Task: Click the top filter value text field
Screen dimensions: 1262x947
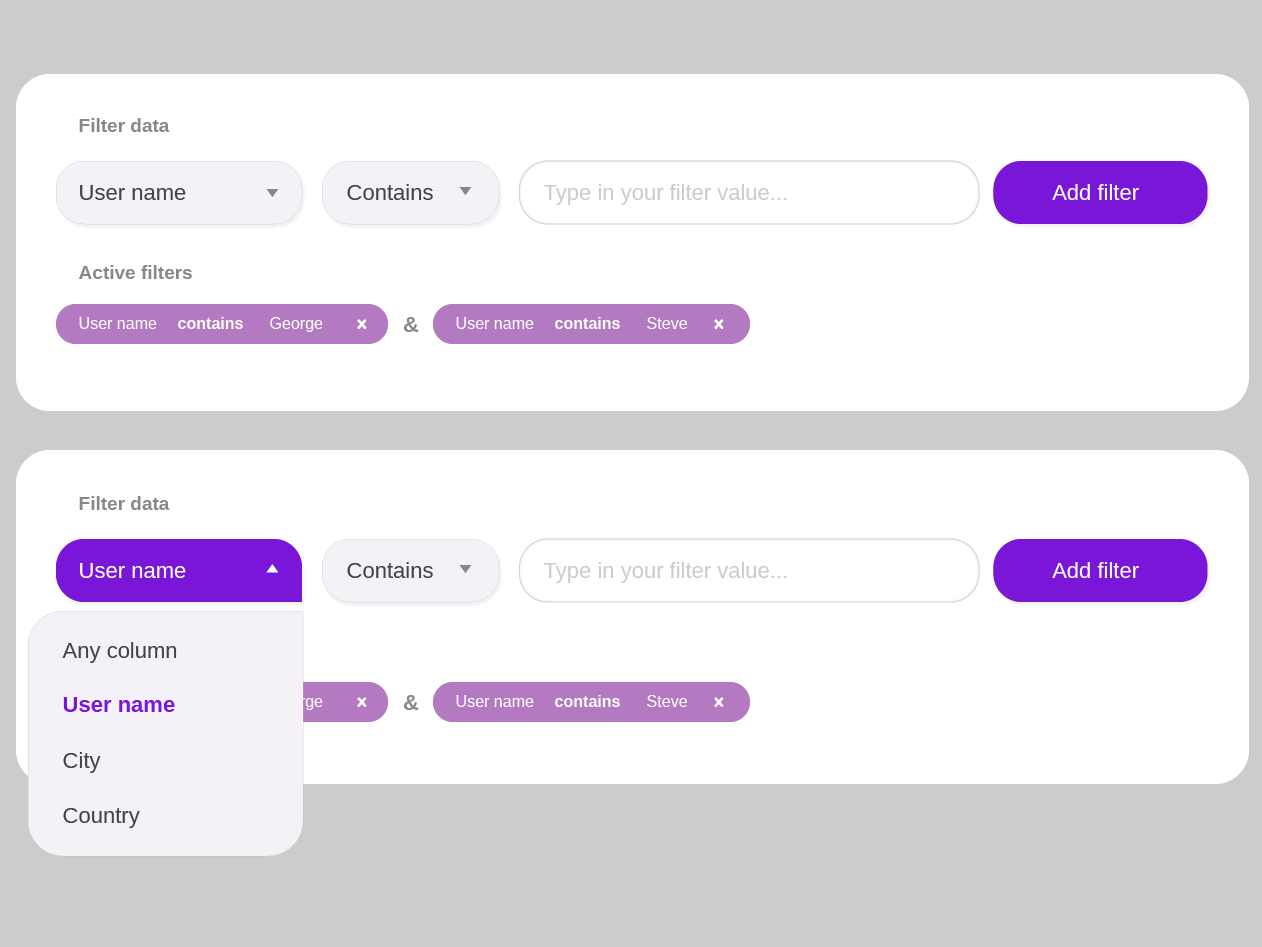Action: point(748,192)
